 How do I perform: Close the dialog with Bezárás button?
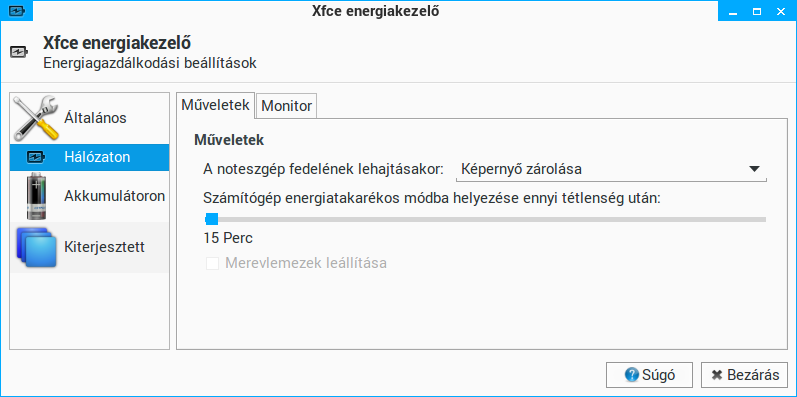tap(744, 375)
